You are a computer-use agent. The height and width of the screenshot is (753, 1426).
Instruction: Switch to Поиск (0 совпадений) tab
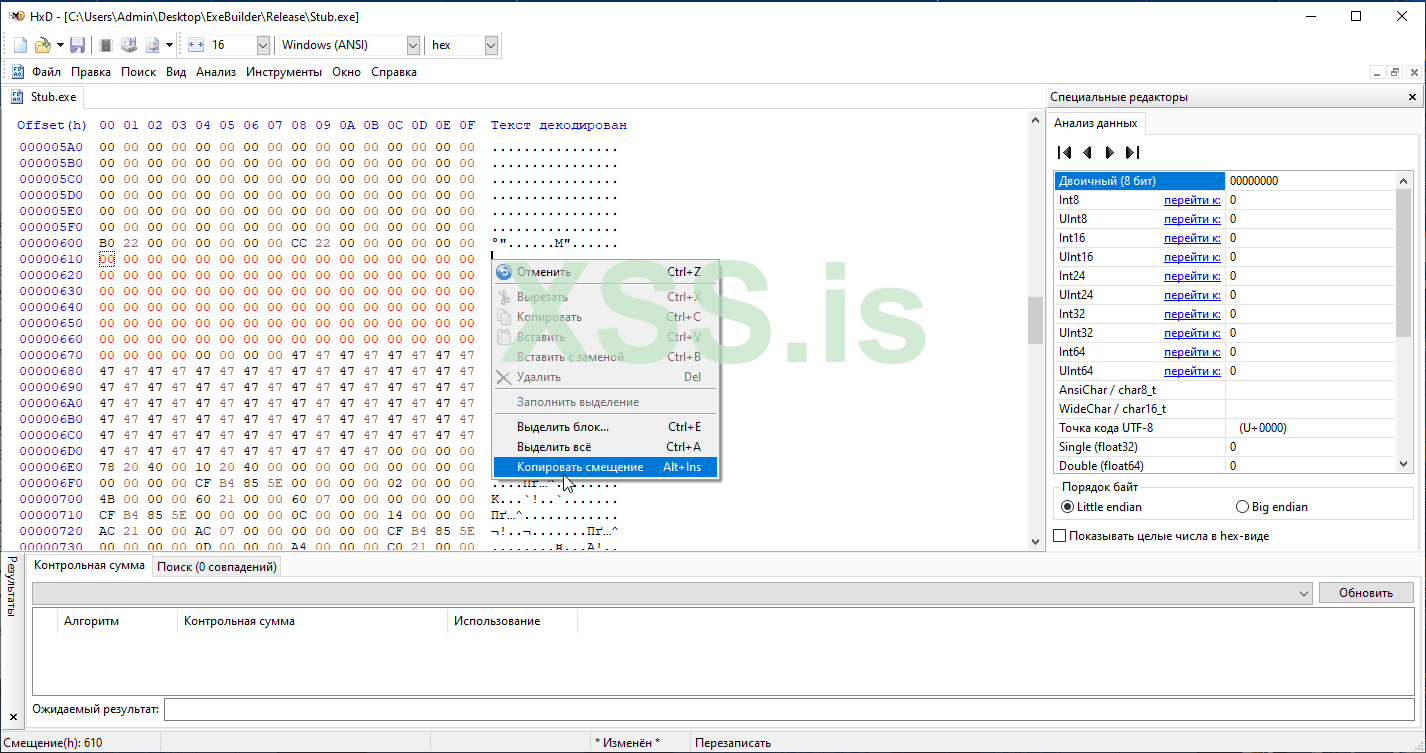pos(216,567)
